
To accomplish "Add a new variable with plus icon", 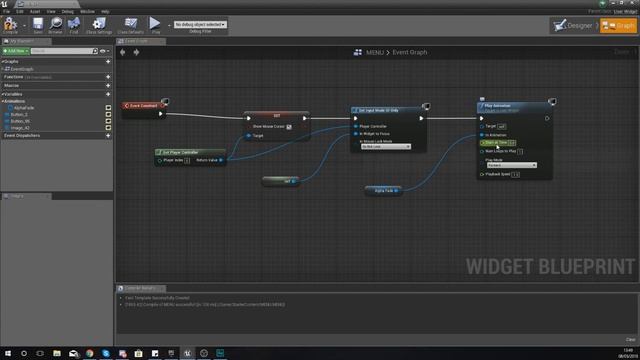I will [108, 94].
